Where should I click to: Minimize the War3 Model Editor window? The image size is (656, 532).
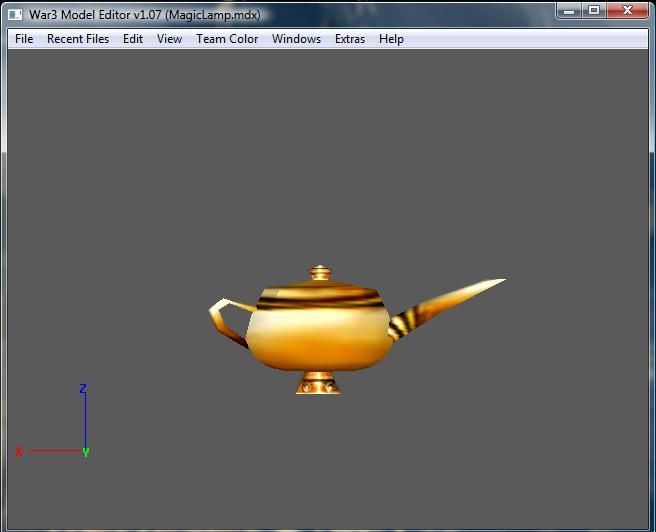pyautogui.click(x=569, y=10)
